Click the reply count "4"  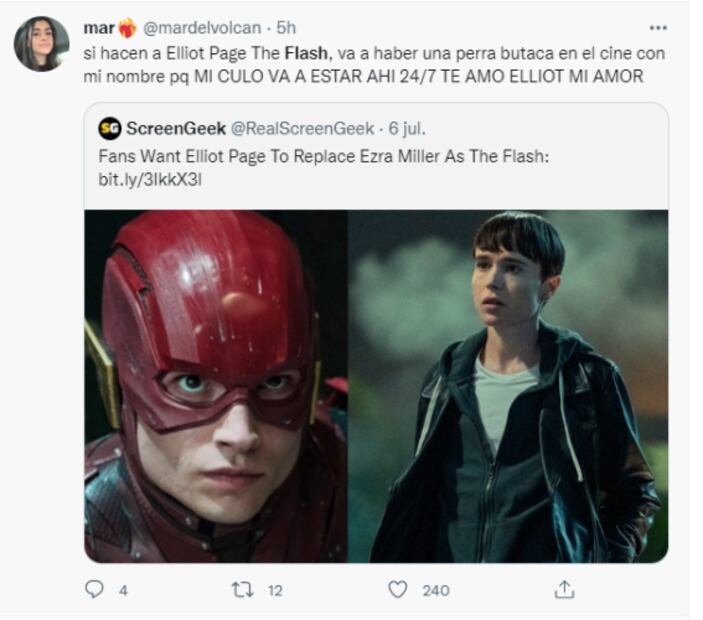(x=123, y=591)
